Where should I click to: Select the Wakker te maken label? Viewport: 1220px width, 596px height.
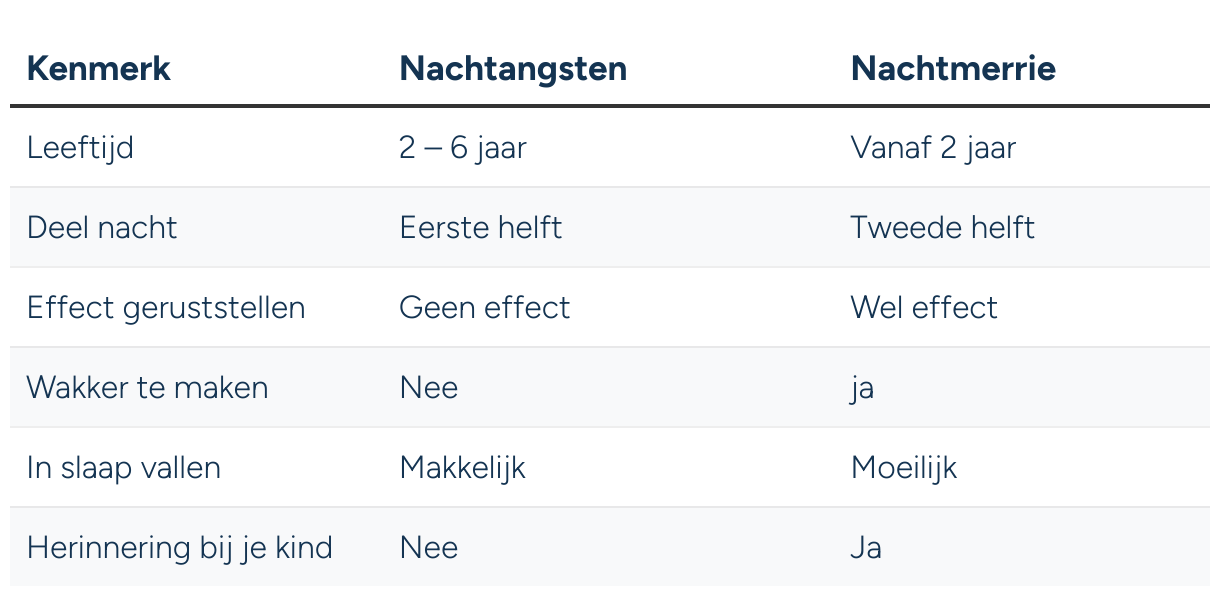coord(148,388)
